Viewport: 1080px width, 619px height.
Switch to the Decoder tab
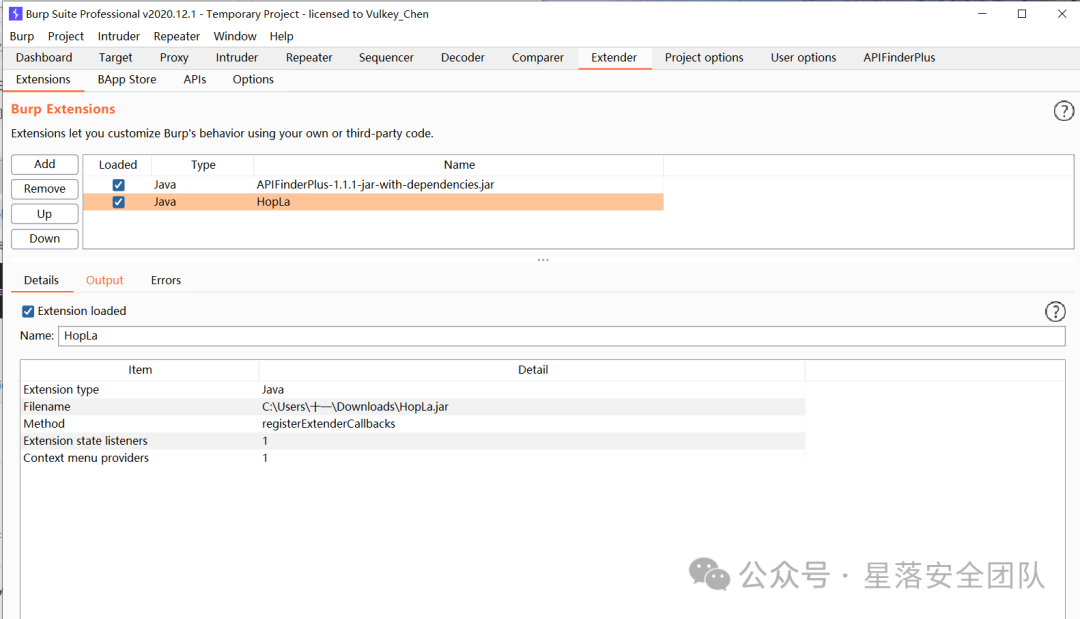pos(462,58)
